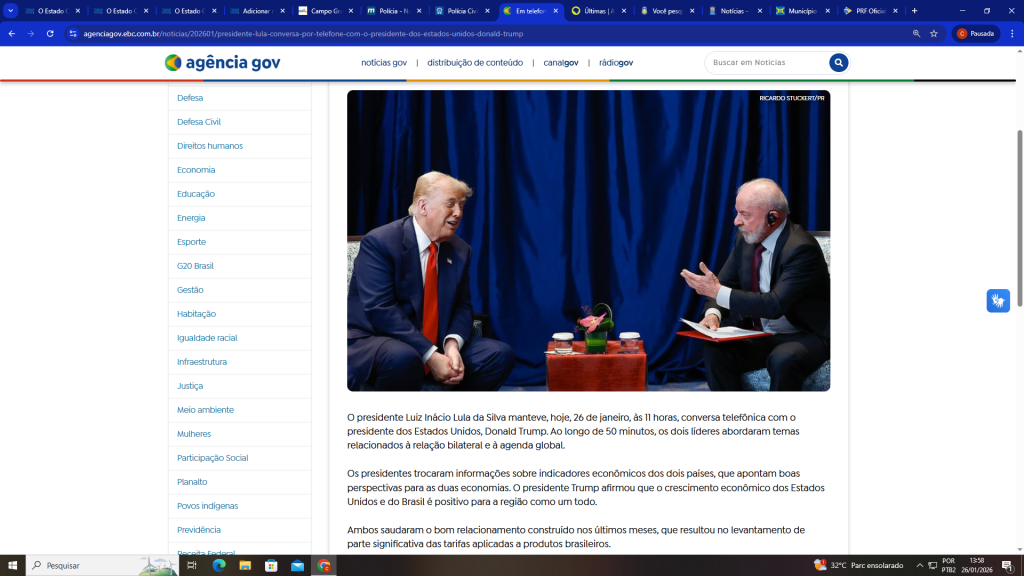
Task: Reload the page with the refresh icon
Action: (51, 33)
